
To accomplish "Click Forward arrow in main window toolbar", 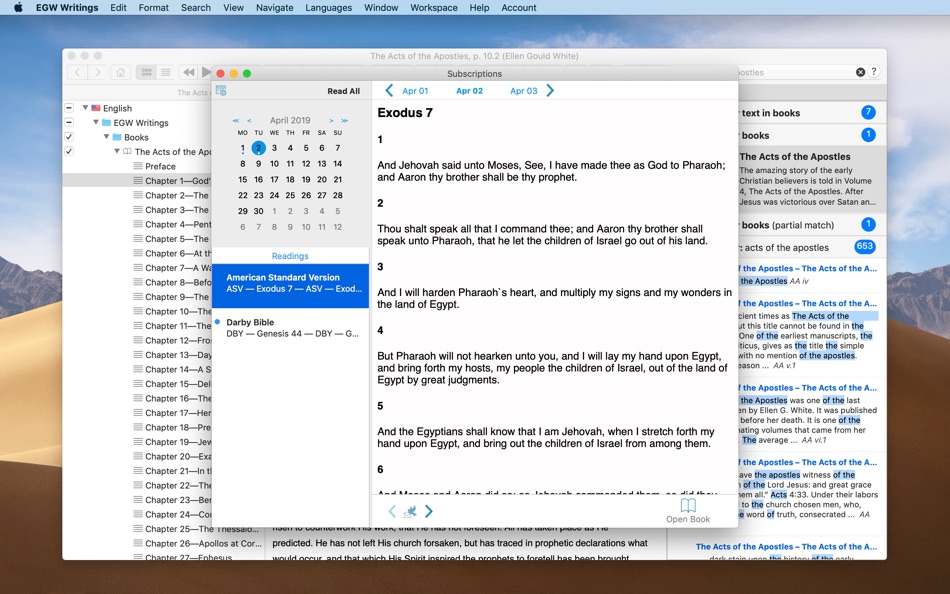I will [97, 72].
